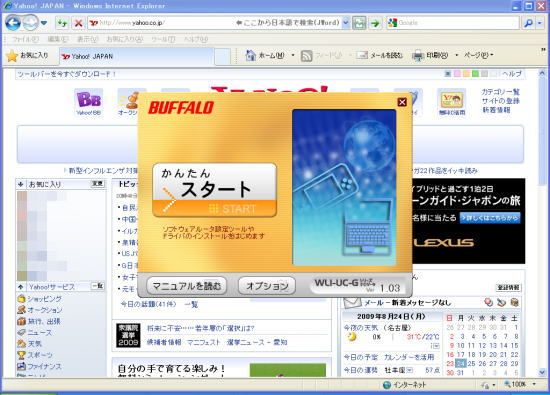550x395 pixels.
Task: Click the ショッピング service link
Action: (44, 299)
